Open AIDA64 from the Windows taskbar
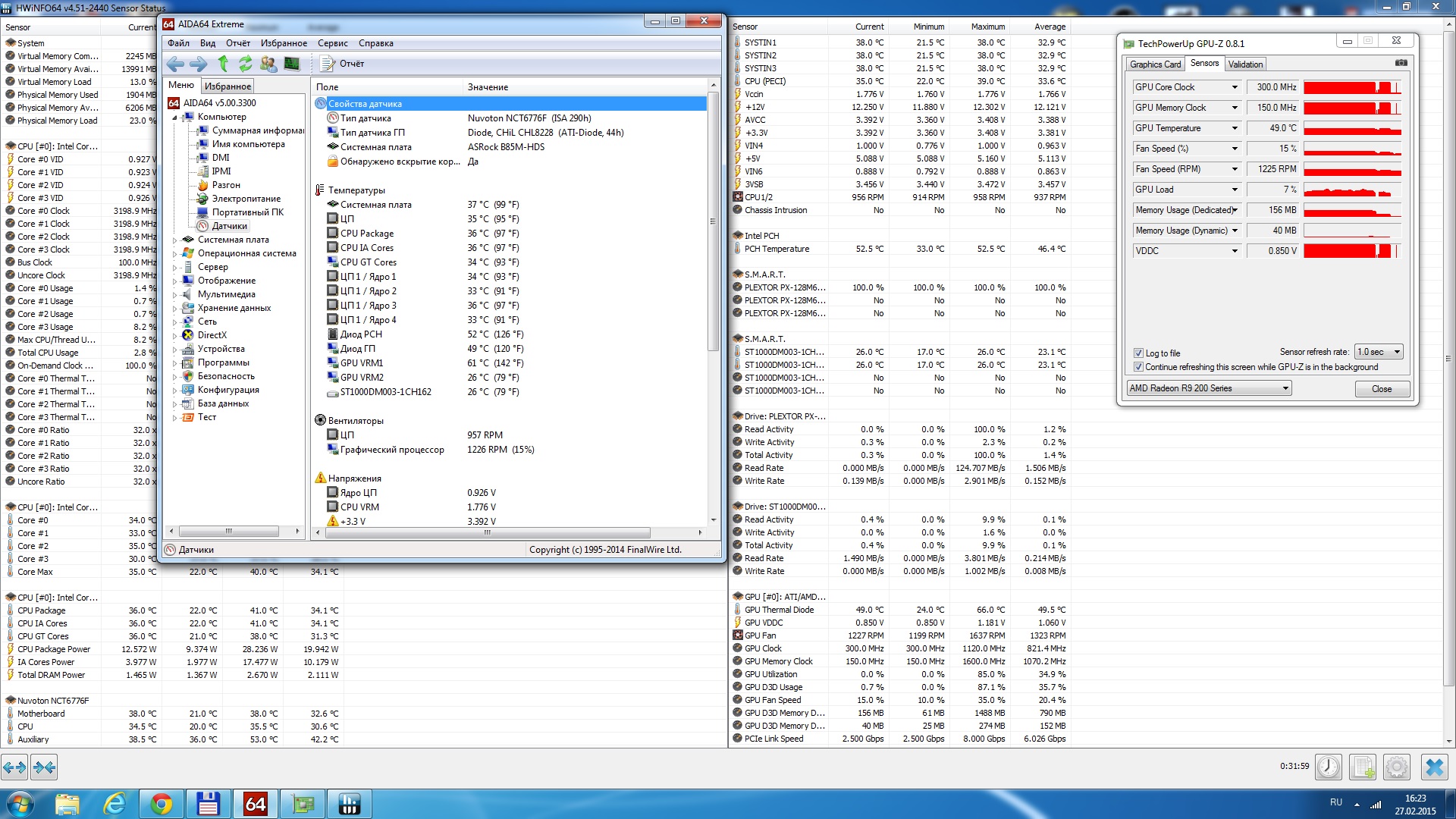The image size is (1456, 819). pyautogui.click(x=256, y=804)
